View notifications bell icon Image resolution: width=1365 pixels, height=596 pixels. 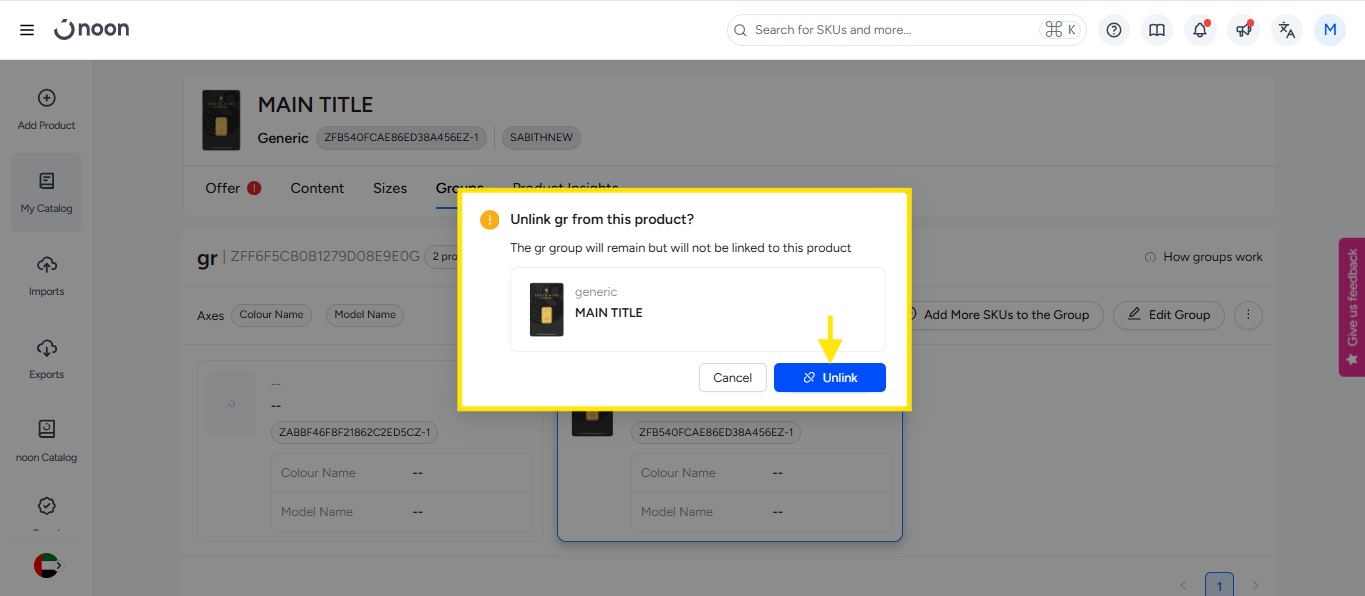point(1200,30)
